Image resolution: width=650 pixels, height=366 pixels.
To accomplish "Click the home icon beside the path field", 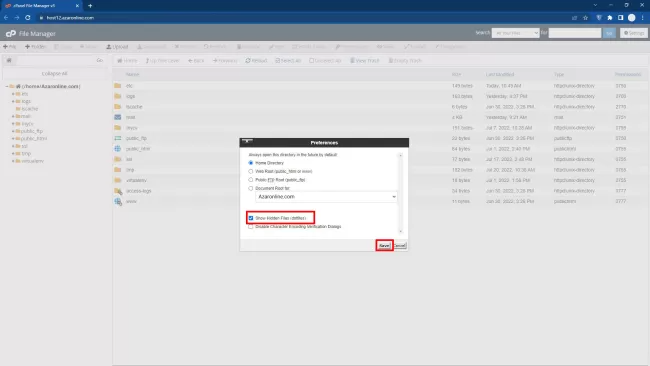I will [9, 61].
